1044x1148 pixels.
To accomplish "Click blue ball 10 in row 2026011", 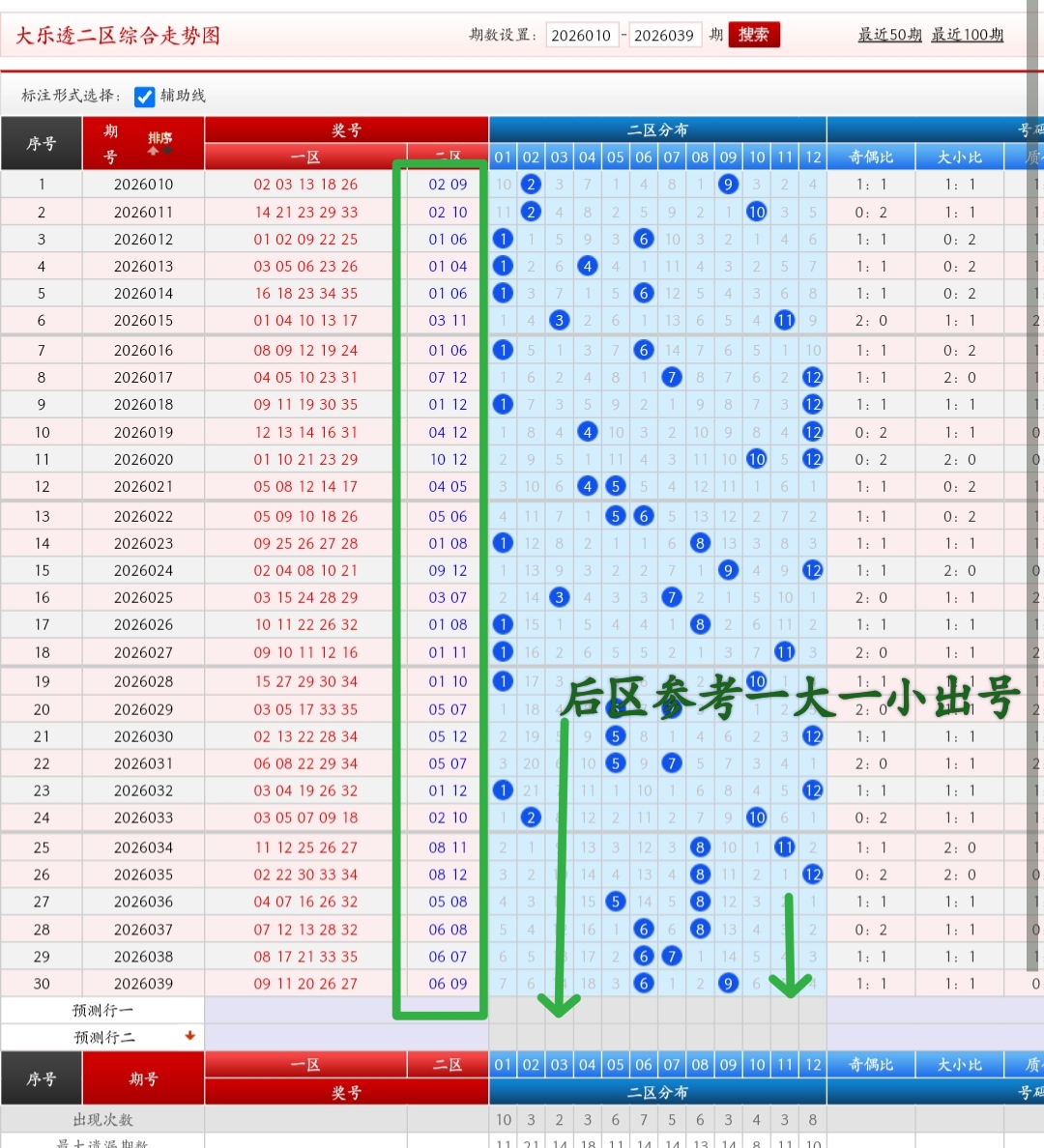I will click(x=756, y=212).
